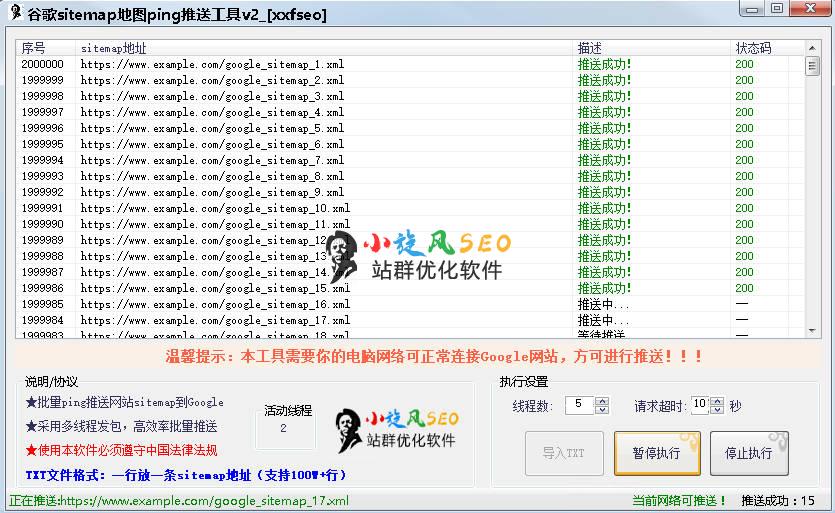
Task: Click the list scrollbar up arrow
Action: coord(812,48)
